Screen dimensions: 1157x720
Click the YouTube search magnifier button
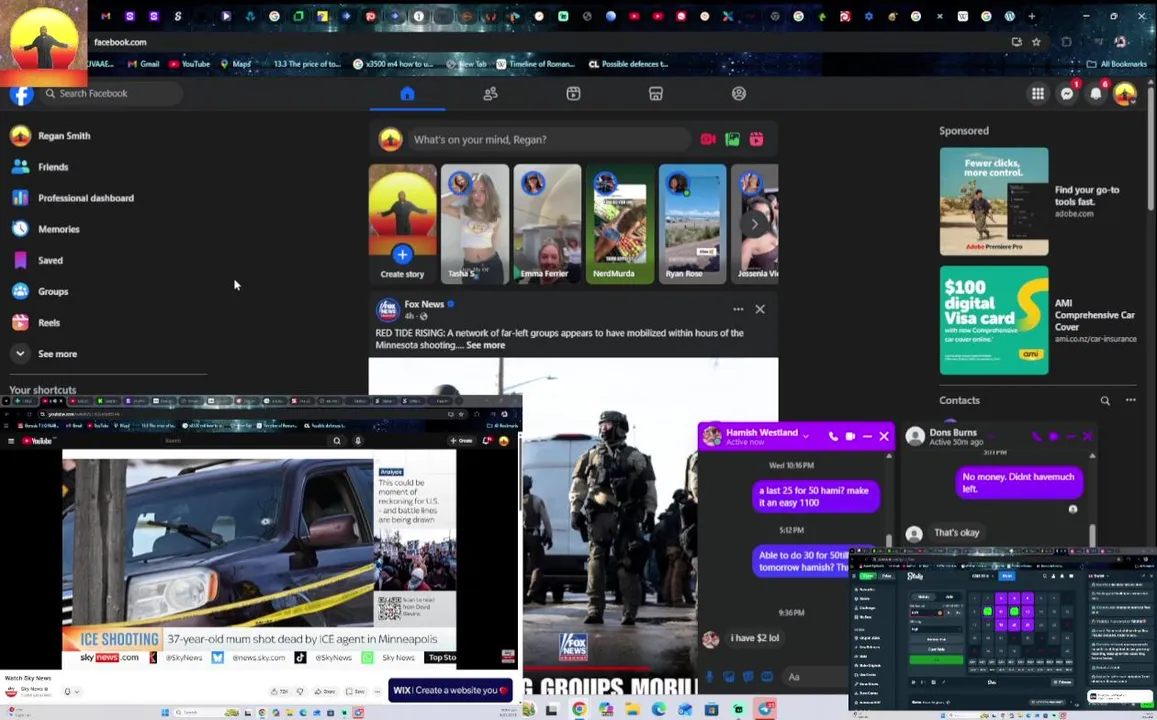pyautogui.click(x=336, y=441)
